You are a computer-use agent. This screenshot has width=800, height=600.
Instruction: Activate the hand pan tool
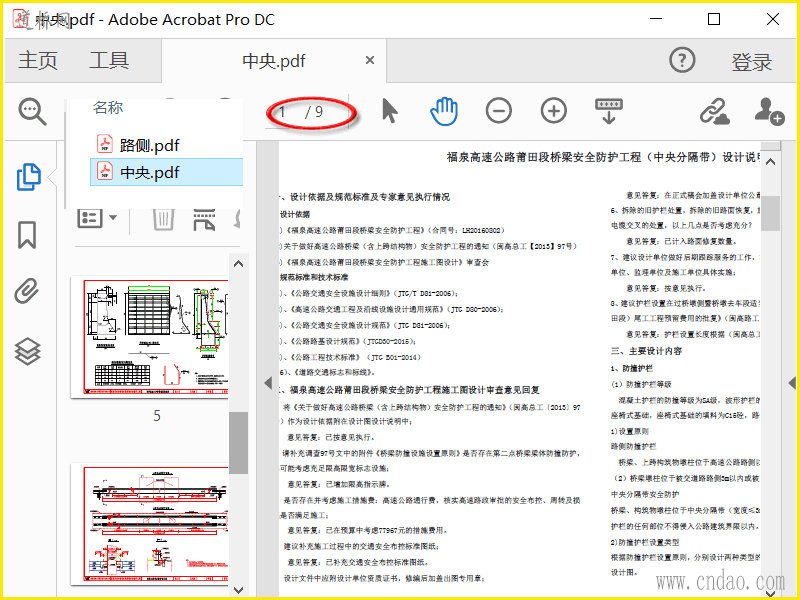pyautogui.click(x=444, y=111)
